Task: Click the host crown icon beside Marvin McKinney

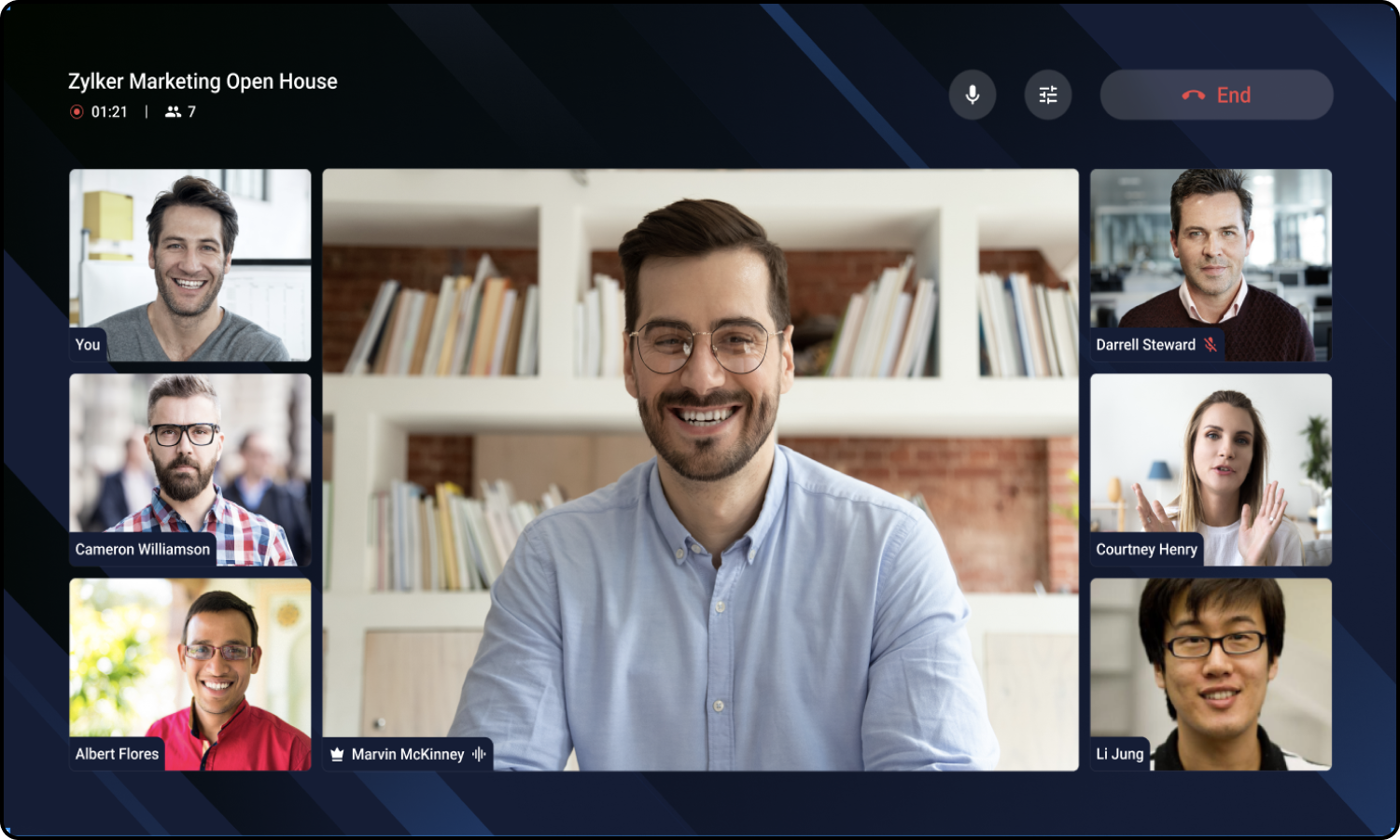Action: click(337, 754)
